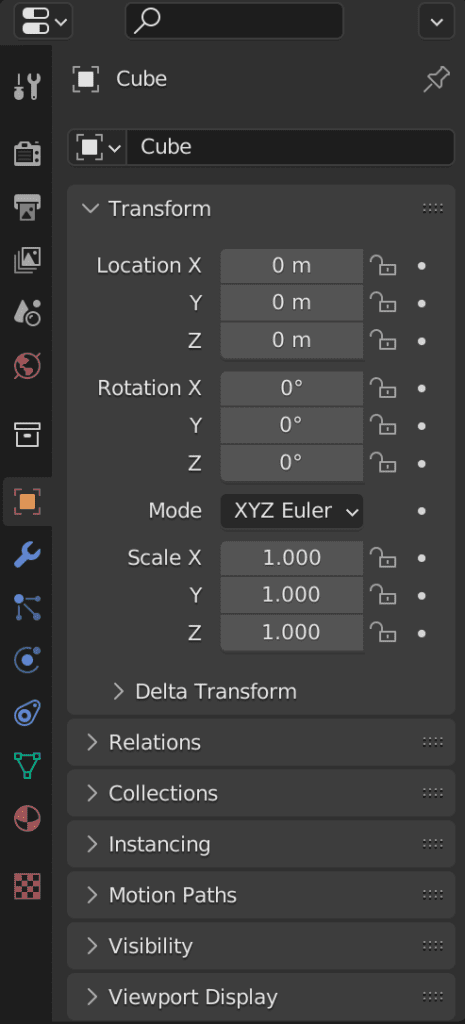Open the World properties tab
Viewport: 465px width, 1024px height.
tap(27, 366)
